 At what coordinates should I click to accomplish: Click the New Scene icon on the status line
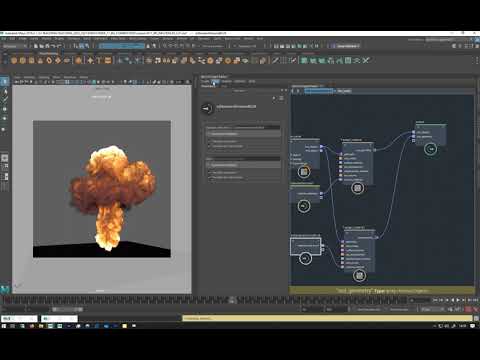point(36,46)
